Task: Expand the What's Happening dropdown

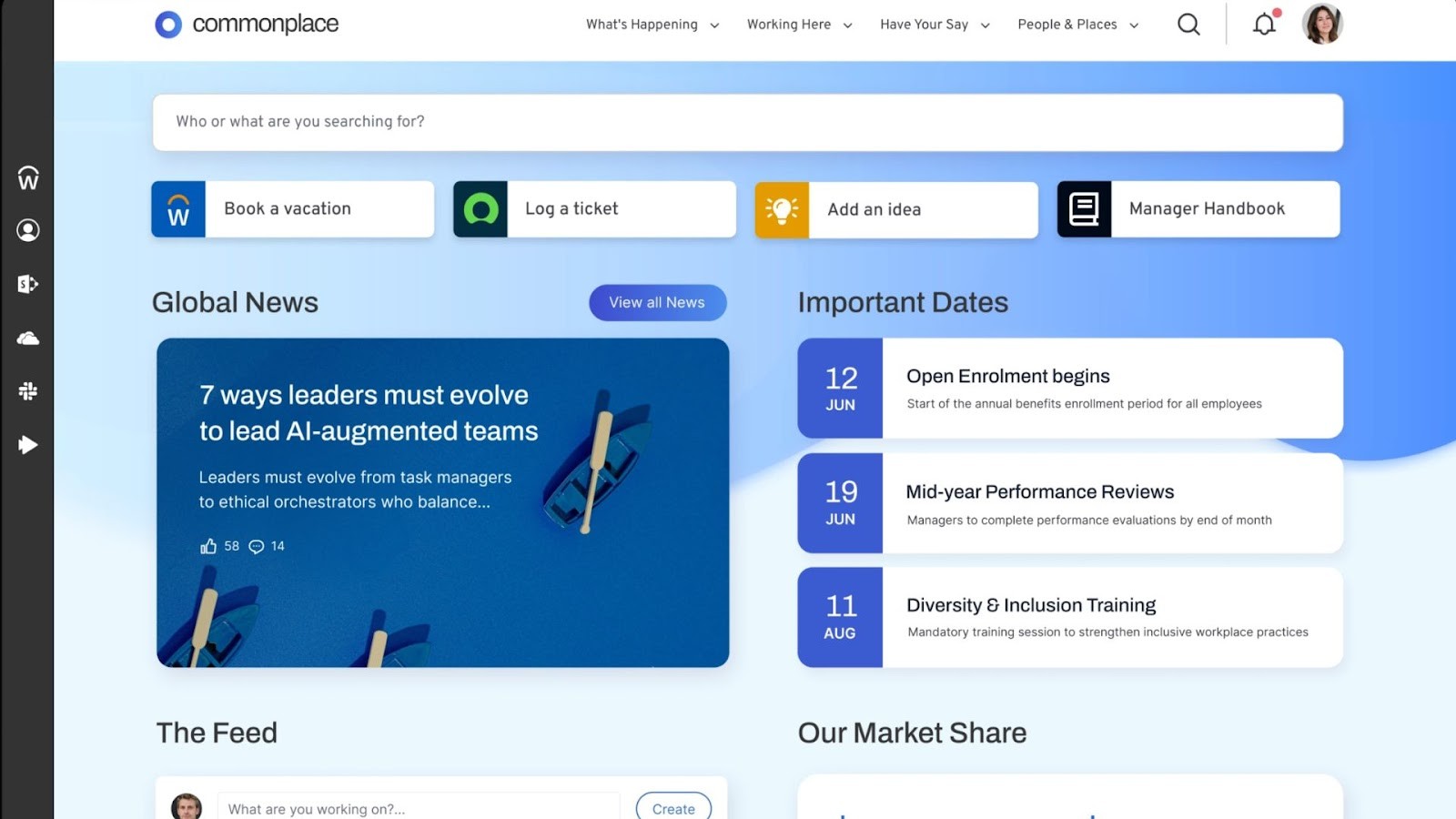Action: 651,25
